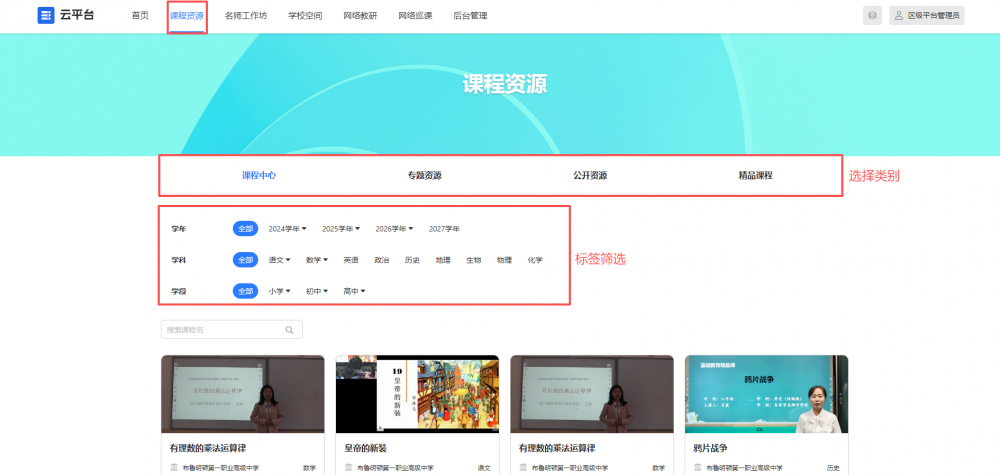Switch to the 精品课程 tab
Image resolution: width=1000 pixels, height=475 pixels.
tap(755, 175)
